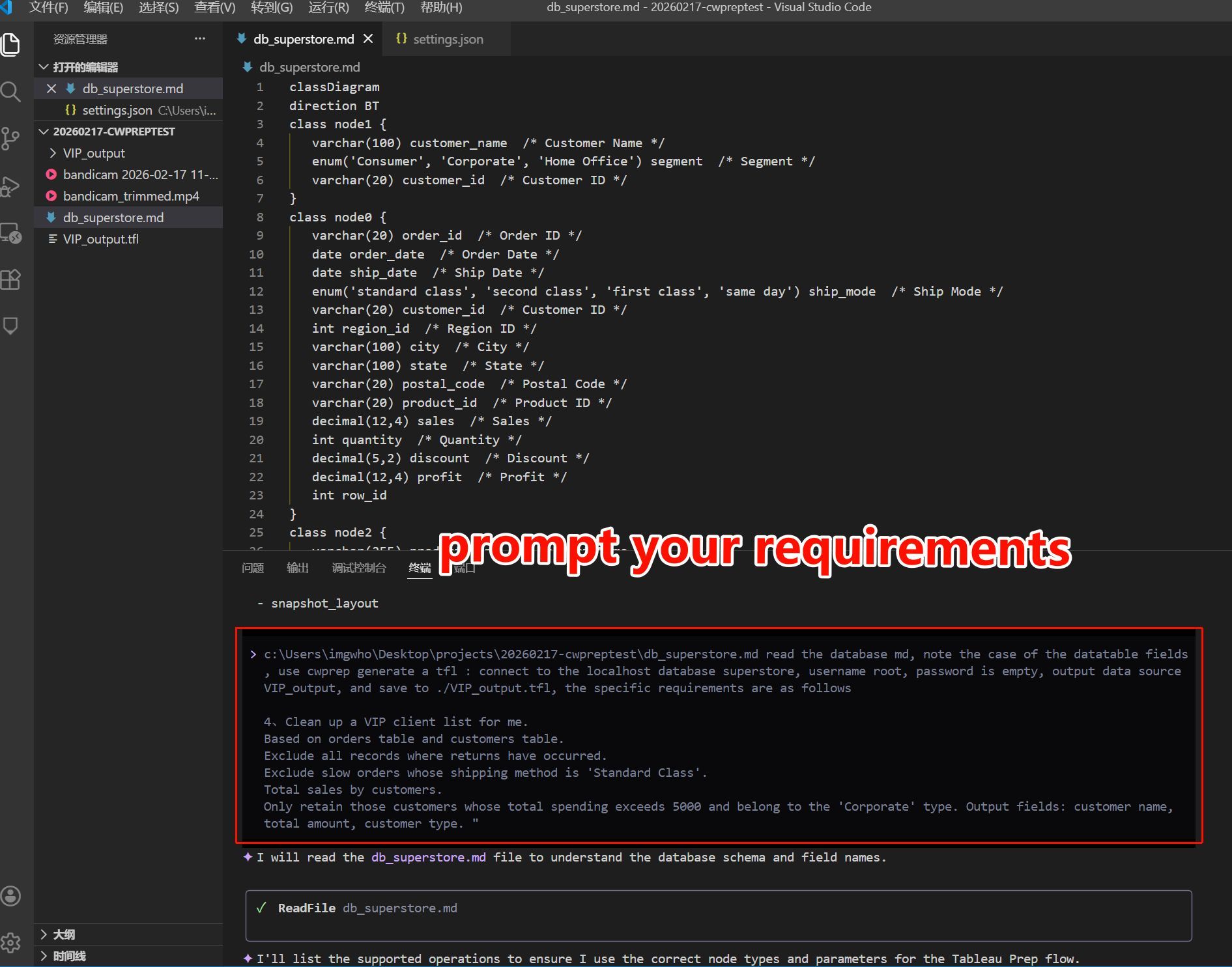Image resolution: width=1232 pixels, height=967 pixels.
Task: Click 'class node2 {' on line 25
Action: tap(337, 532)
